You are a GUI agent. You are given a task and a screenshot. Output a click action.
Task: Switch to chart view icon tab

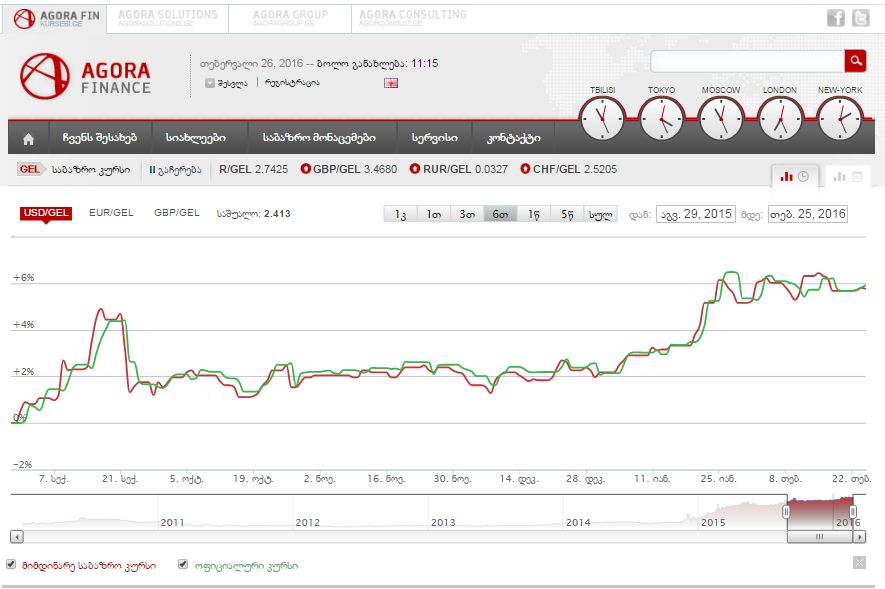797,176
